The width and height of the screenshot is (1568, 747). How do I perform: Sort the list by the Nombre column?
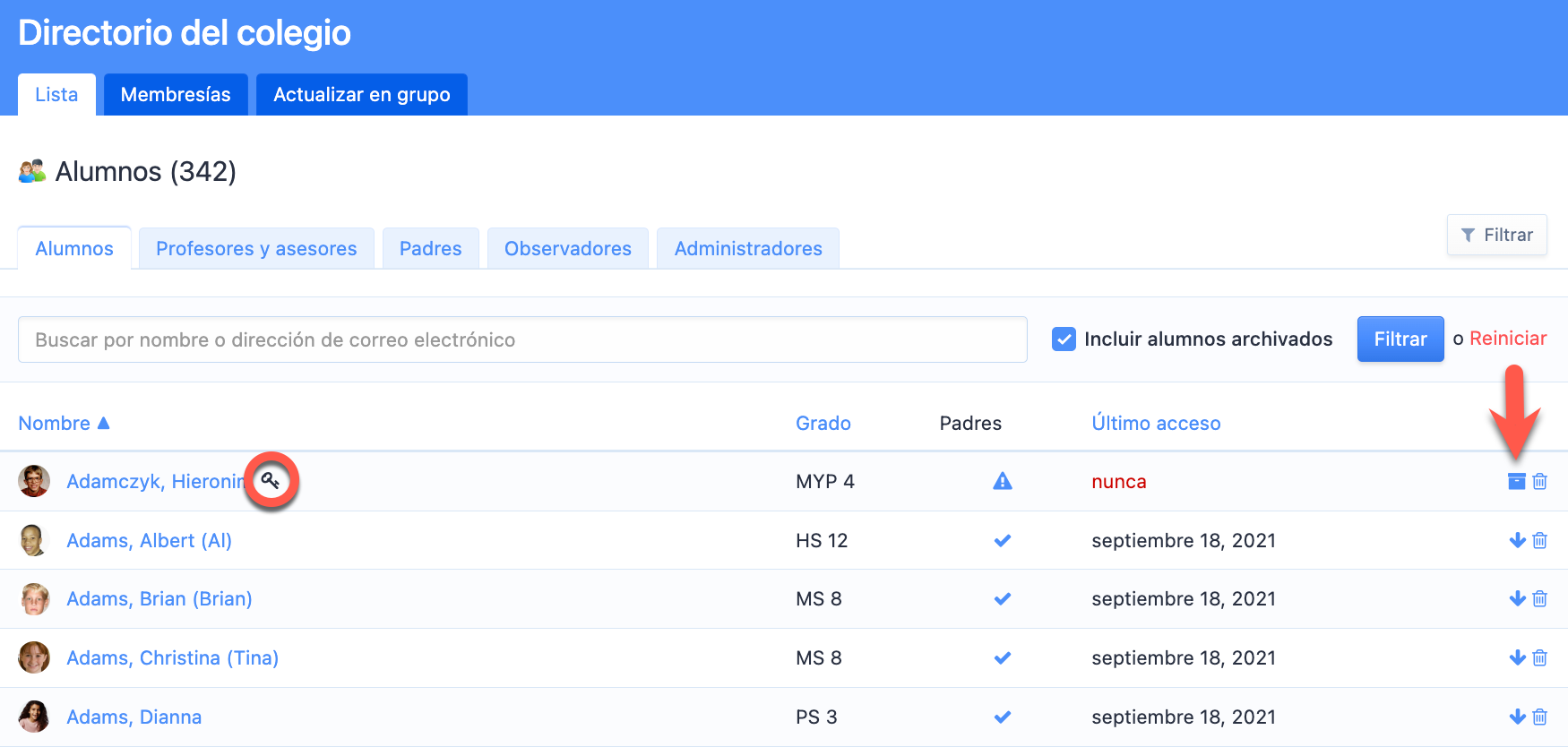point(55,423)
